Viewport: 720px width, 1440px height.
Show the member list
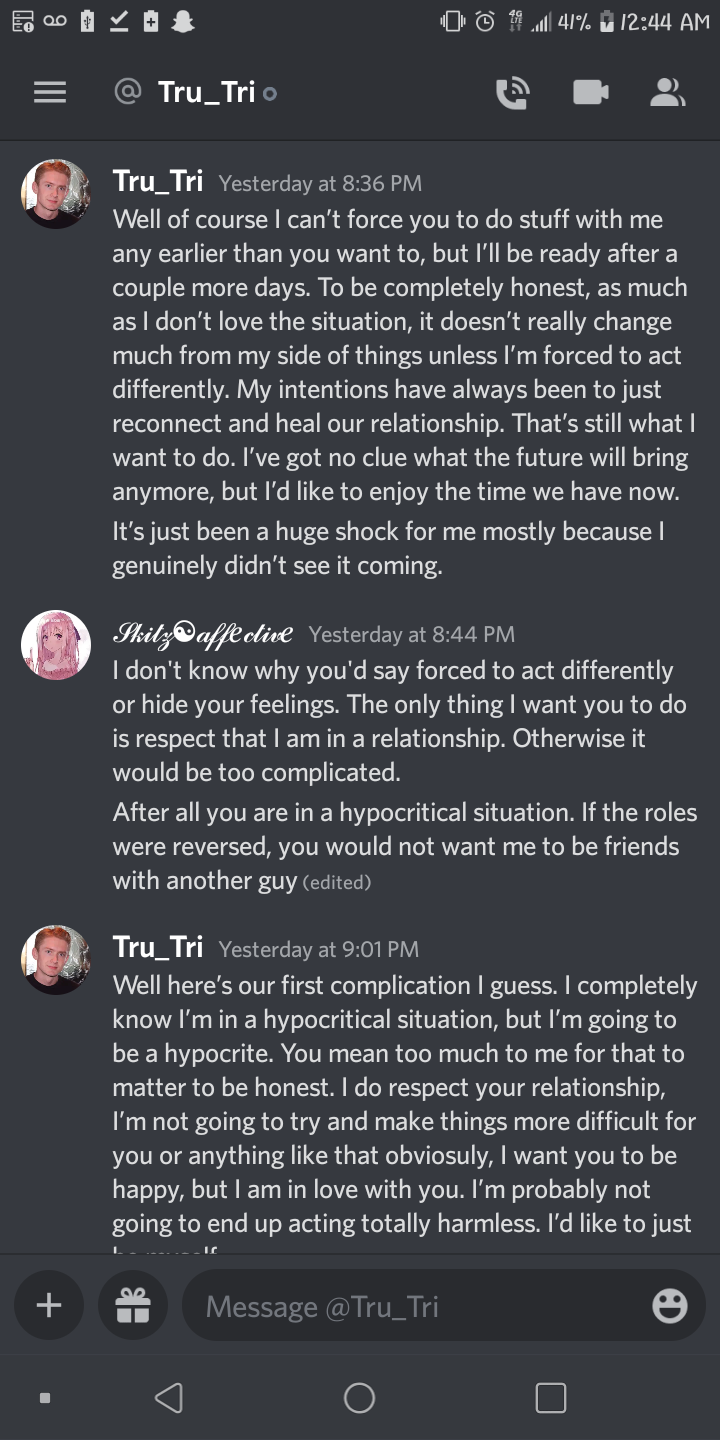[667, 93]
